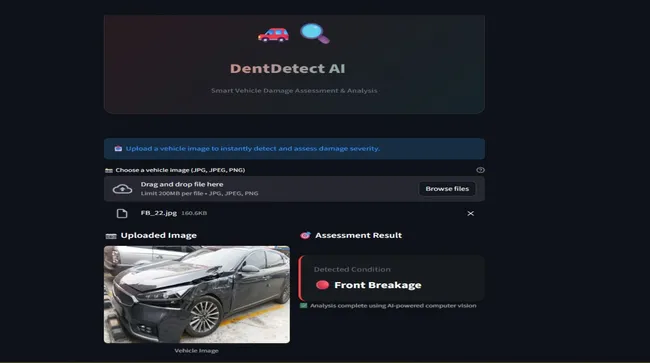The image size is (650, 363).
Task: Click the magnifying glass emoji icon
Action: 315,33
